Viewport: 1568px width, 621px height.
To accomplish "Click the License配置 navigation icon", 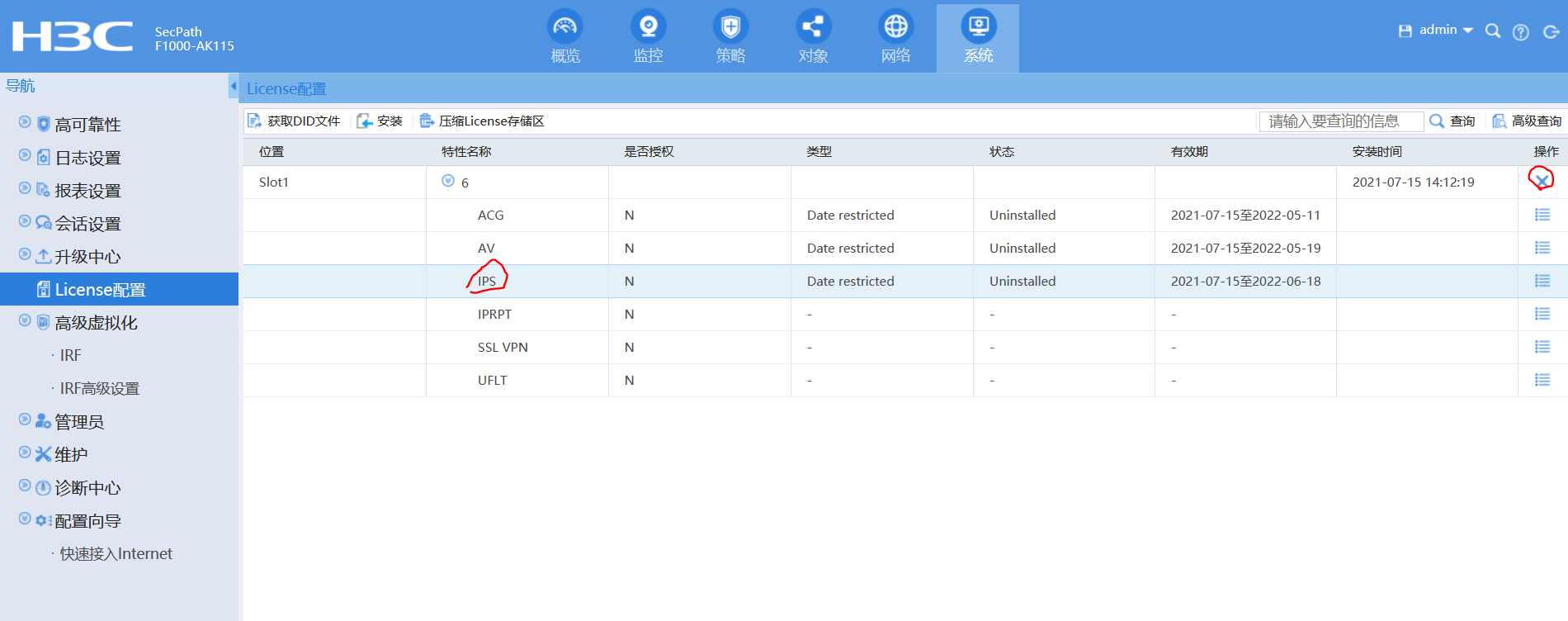I will 44,289.
